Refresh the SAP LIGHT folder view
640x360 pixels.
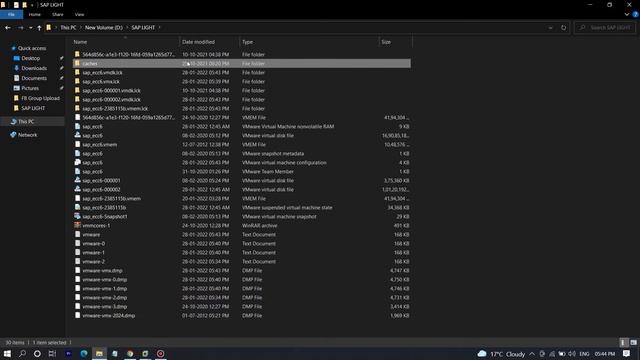coord(564,28)
